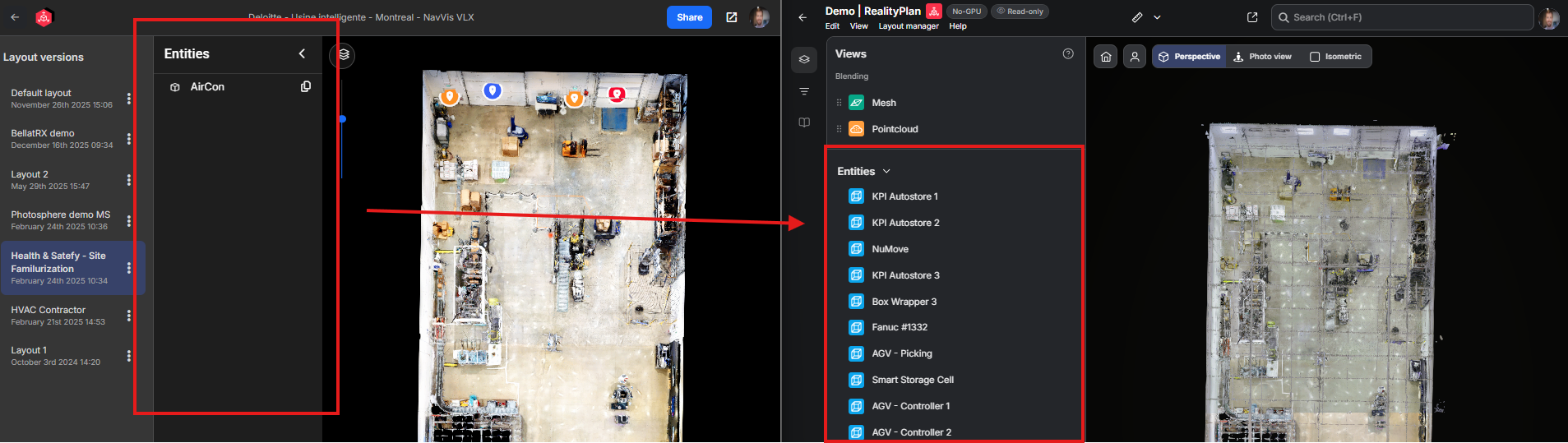This screenshot has width=1568, height=443.
Task: Click open-in-new-window icon in RealityPlan
Action: click(1252, 17)
